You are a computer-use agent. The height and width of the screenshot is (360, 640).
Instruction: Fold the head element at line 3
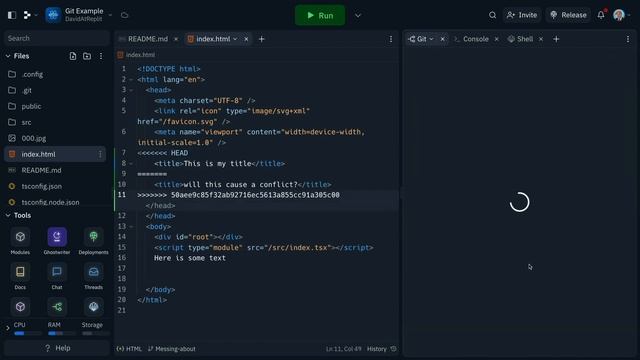click(x=131, y=90)
